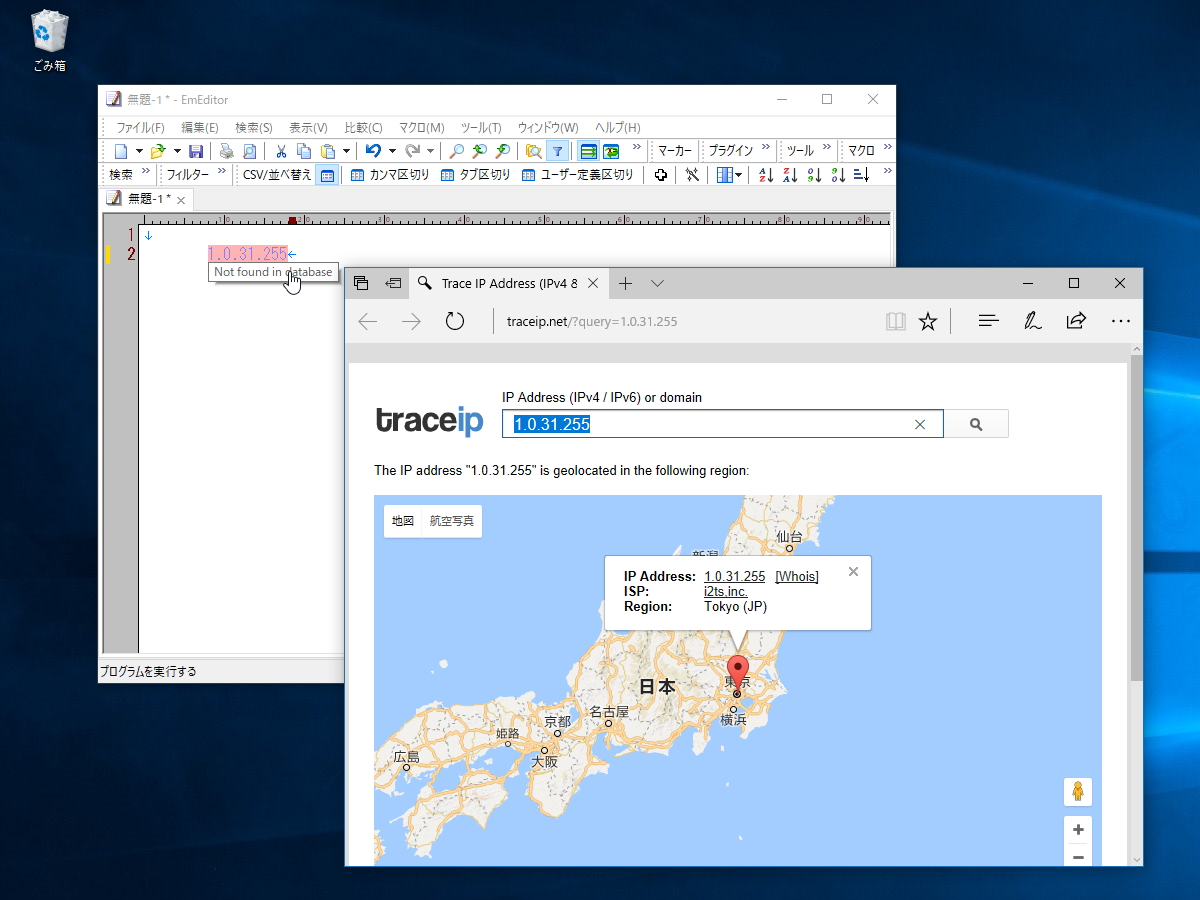Screen dimensions: 1200x900
Task: Add page to favorites with star icon
Action: (x=928, y=321)
